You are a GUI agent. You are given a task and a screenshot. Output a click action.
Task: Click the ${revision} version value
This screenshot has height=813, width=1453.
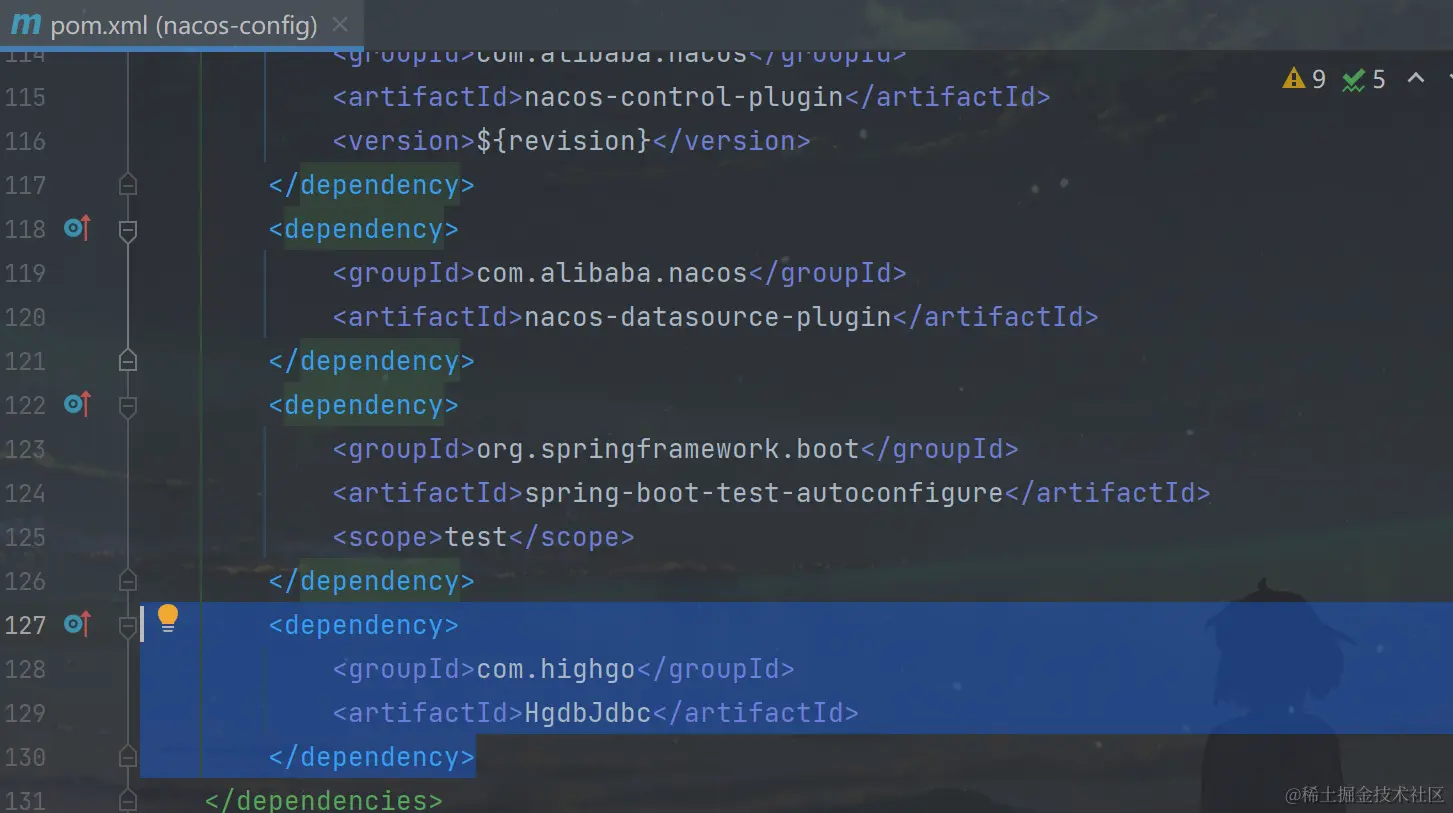click(x=564, y=141)
